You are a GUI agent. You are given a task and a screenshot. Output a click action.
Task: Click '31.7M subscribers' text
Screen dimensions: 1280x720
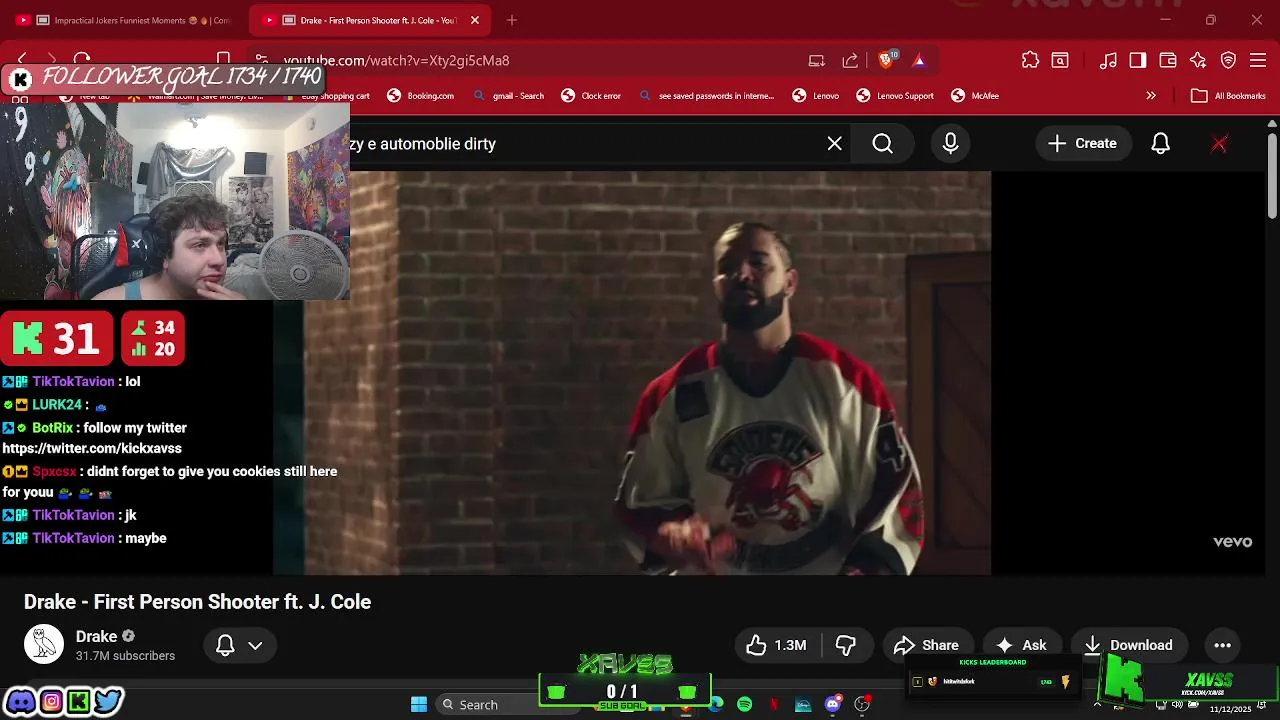pyautogui.click(x=125, y=656)
